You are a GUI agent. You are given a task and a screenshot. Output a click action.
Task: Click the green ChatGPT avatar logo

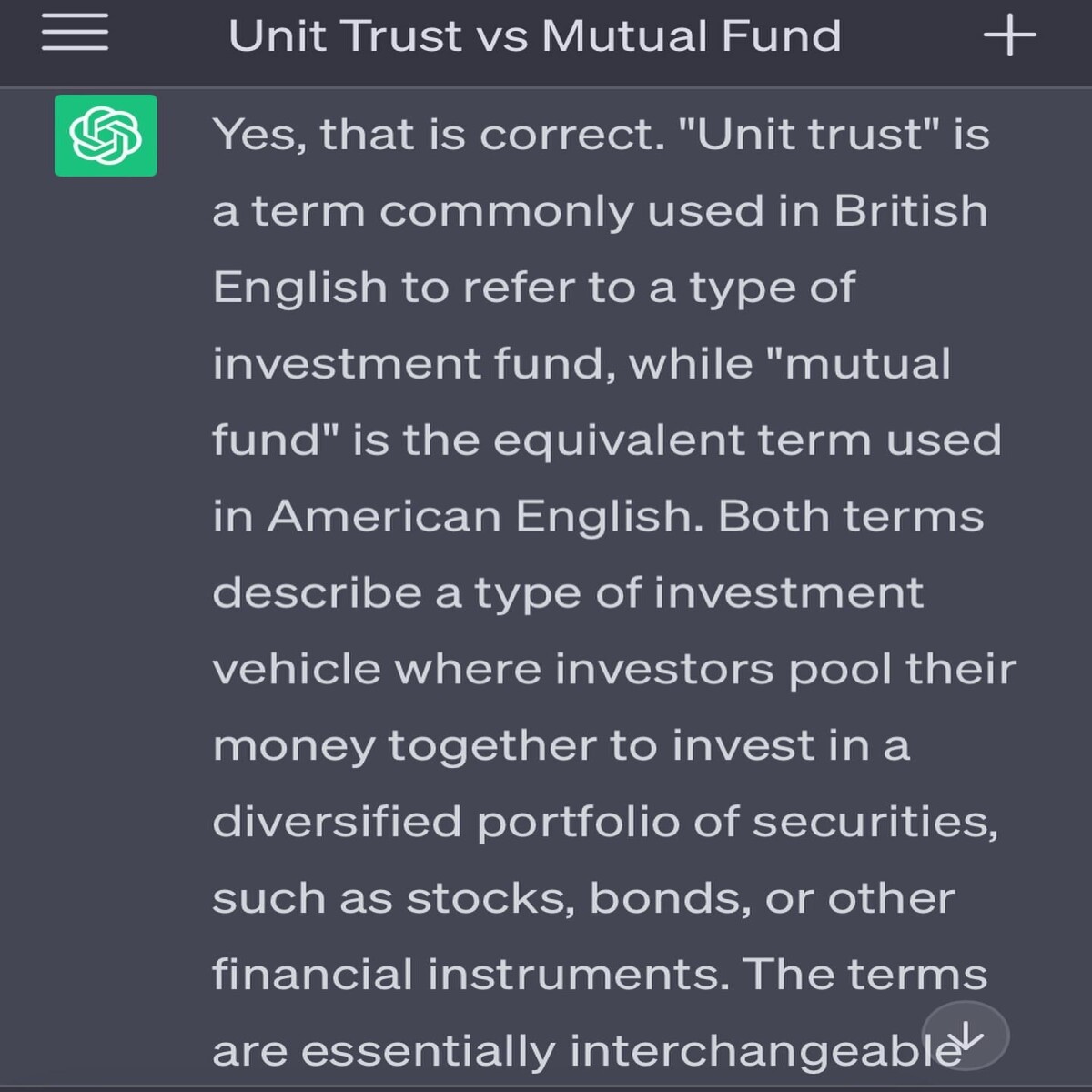(106, 135)
